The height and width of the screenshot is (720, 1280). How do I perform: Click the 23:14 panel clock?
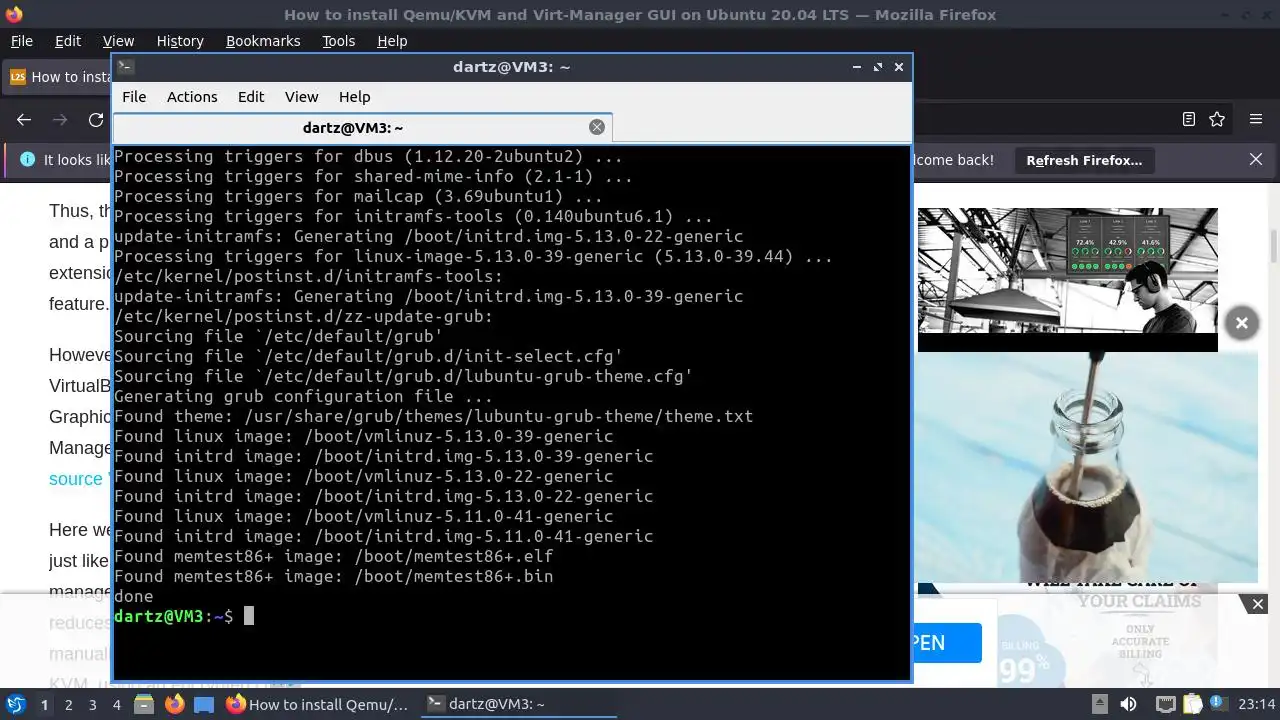coord(1257,704)
